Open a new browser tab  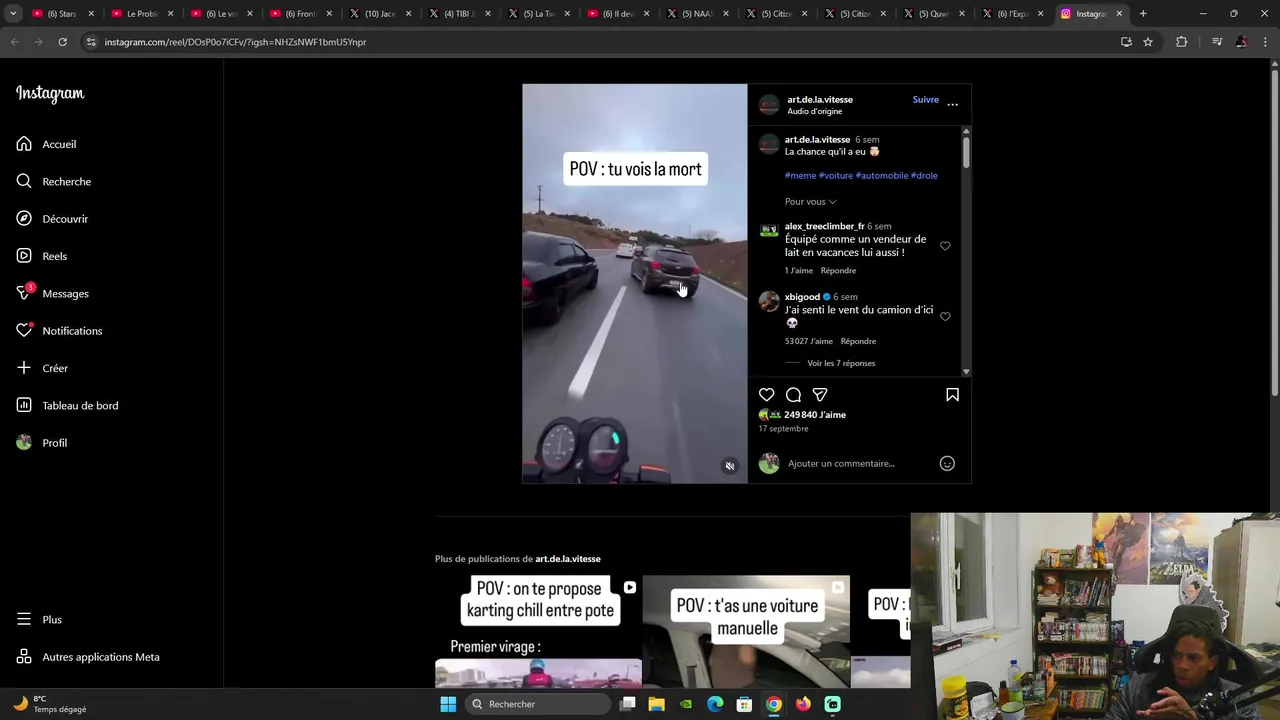pos(1143,14)
